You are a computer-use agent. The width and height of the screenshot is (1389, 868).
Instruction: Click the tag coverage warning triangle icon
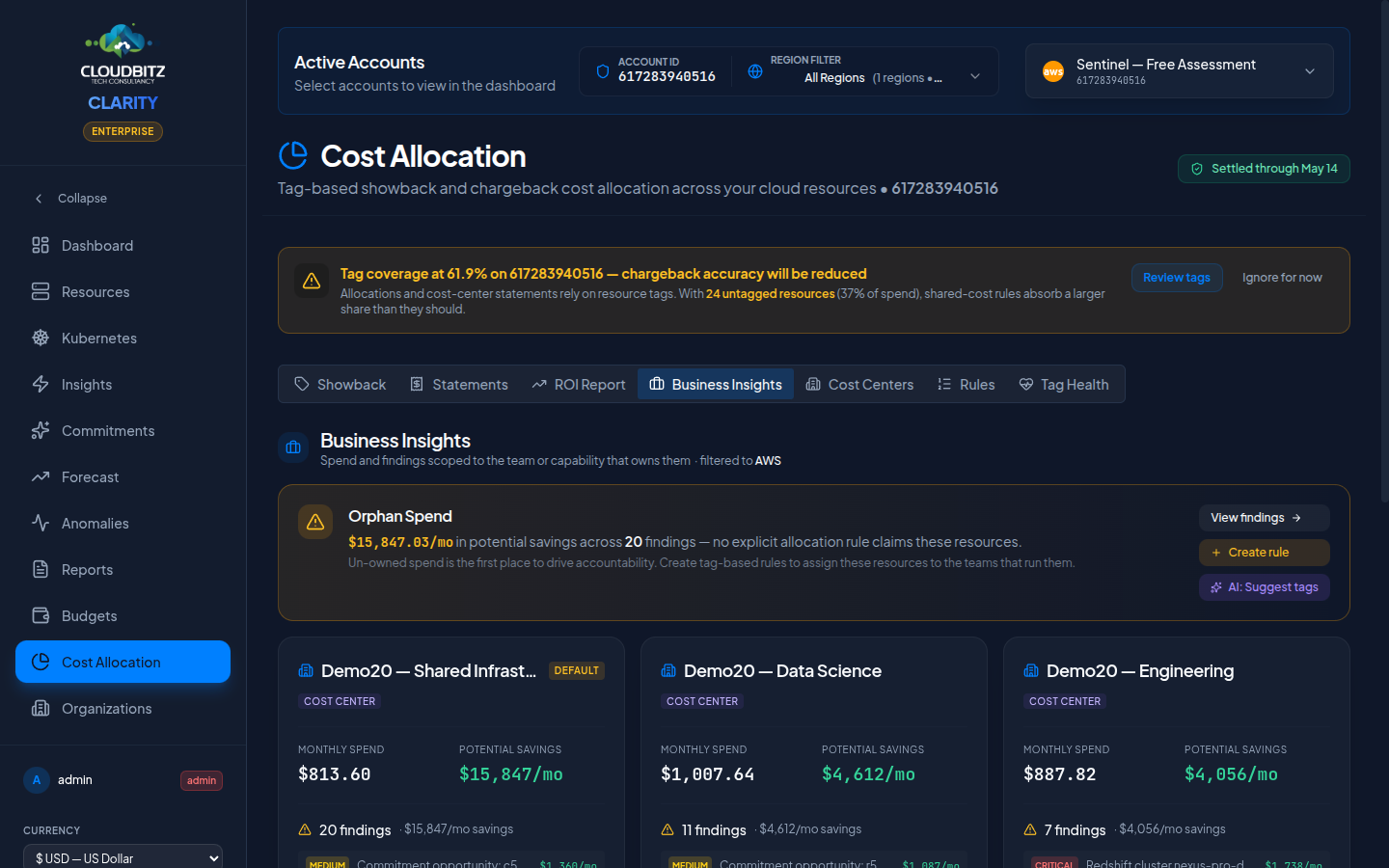click(312, 281)
